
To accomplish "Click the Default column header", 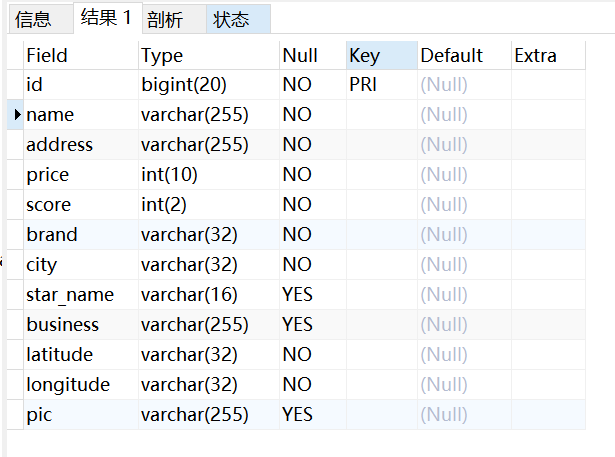I will (464, 55).
